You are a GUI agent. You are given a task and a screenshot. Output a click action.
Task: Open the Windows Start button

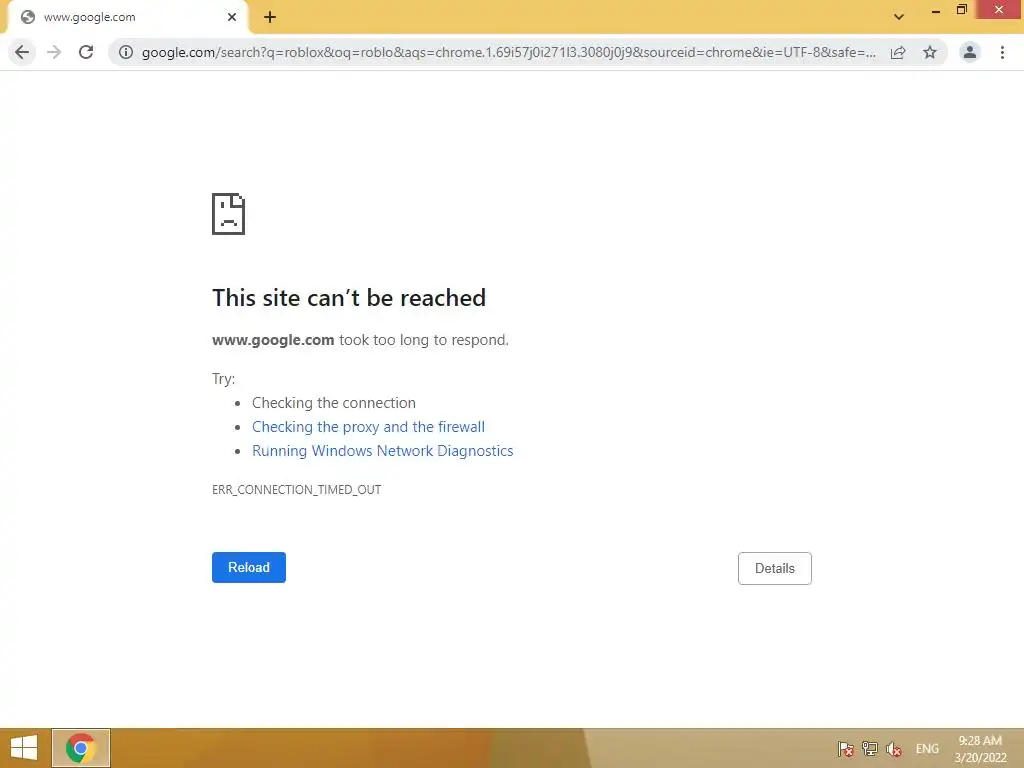click(24, 748)
